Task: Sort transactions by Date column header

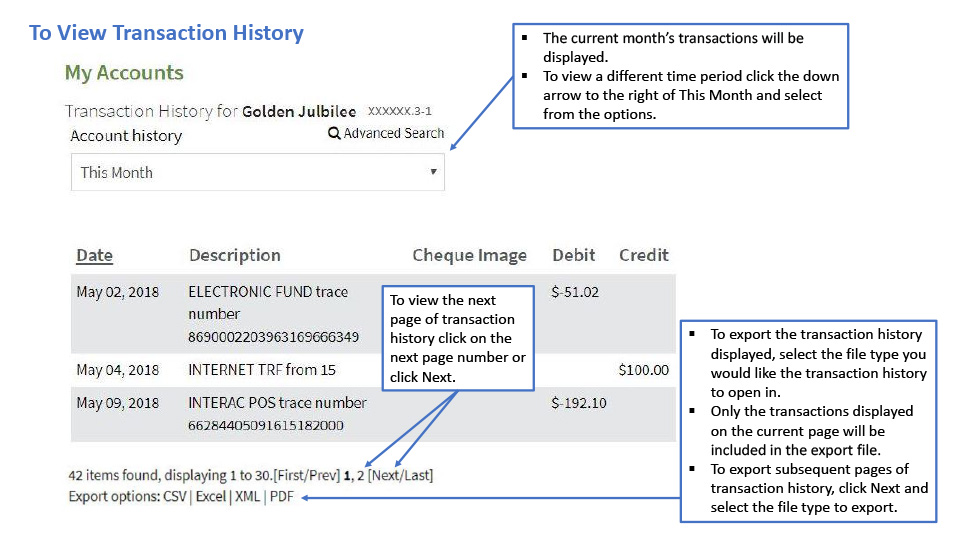Action: click(94, 255)
